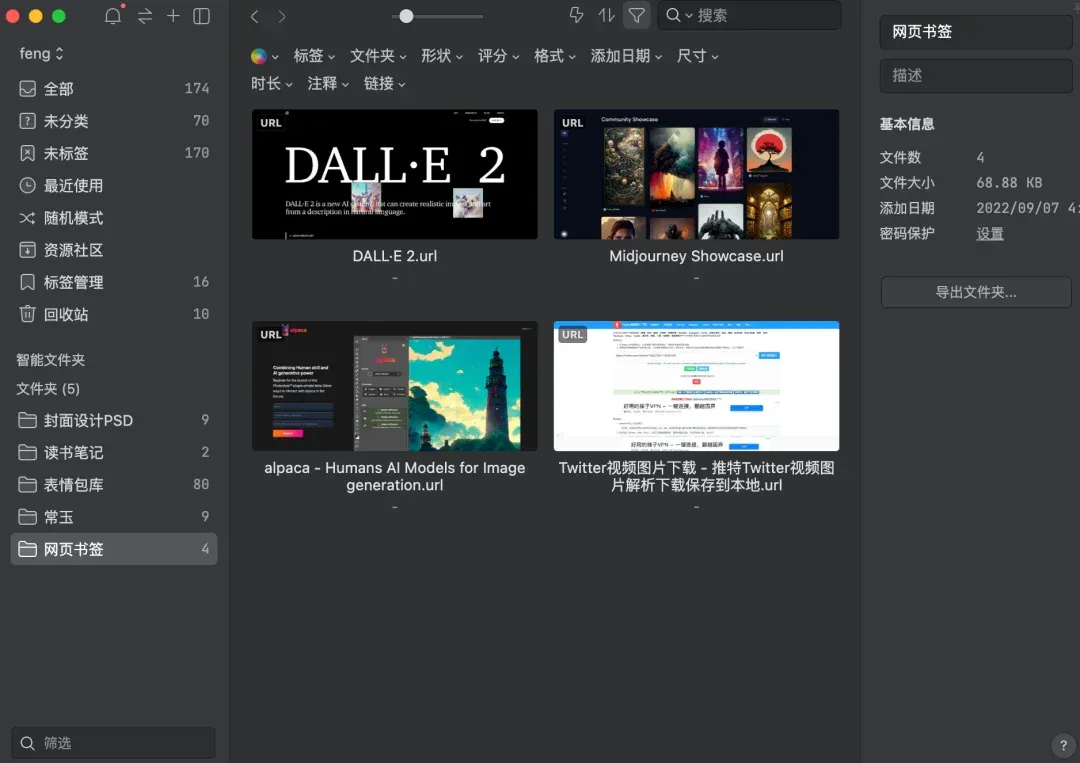
Task: Open the 表情包库 folder
Action: coord(73,484)
